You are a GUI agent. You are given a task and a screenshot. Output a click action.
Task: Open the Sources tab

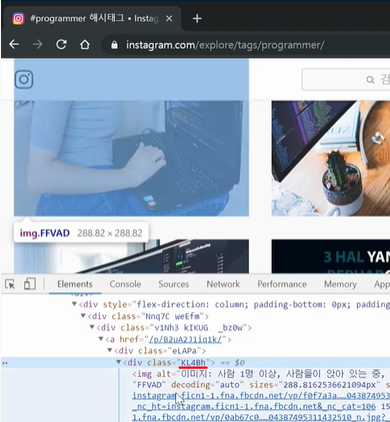click(173, 284)
